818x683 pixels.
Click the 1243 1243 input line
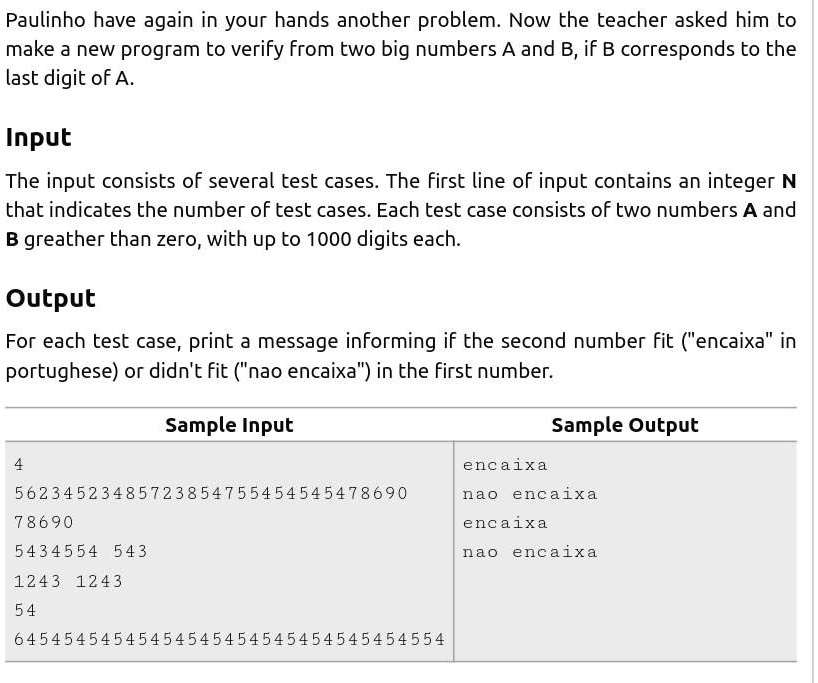click(68, 581)
